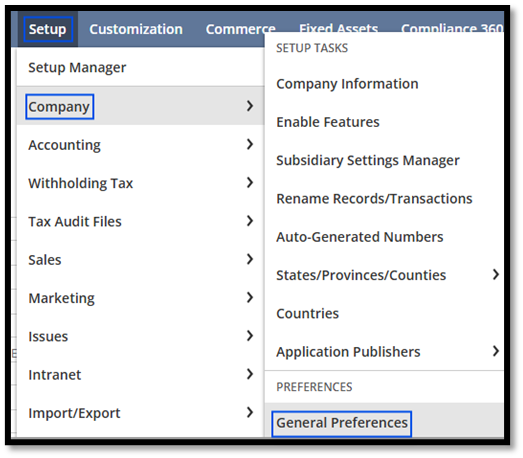Open the Commerce menu tab
Screen dimensions: 523x458
(240, 29)
